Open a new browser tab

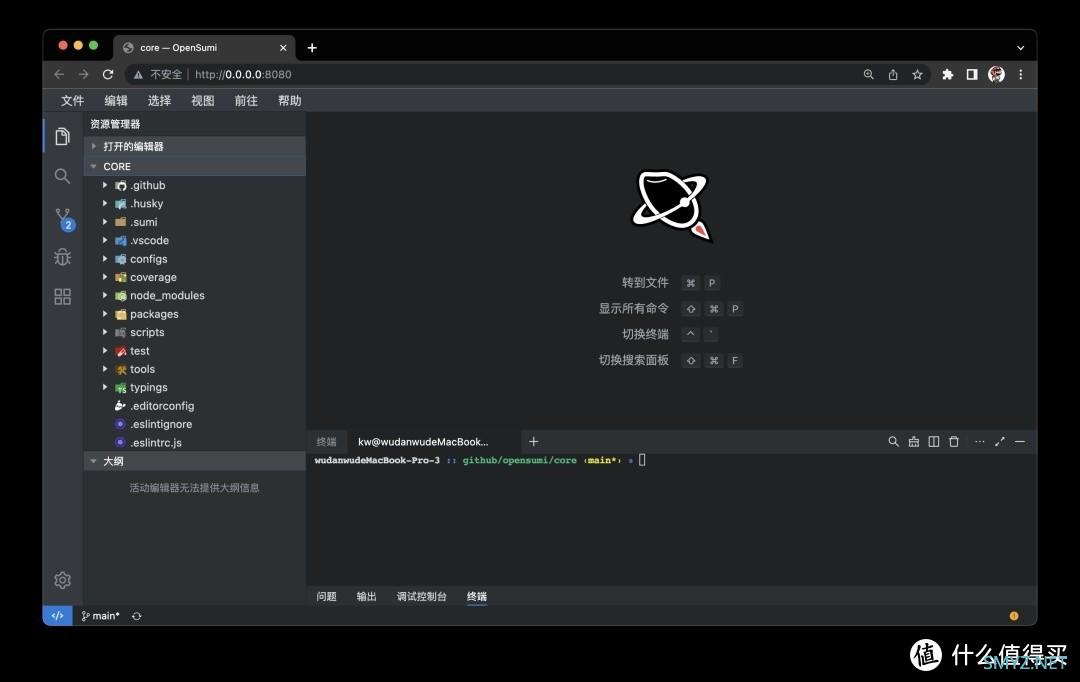(312, 48)
